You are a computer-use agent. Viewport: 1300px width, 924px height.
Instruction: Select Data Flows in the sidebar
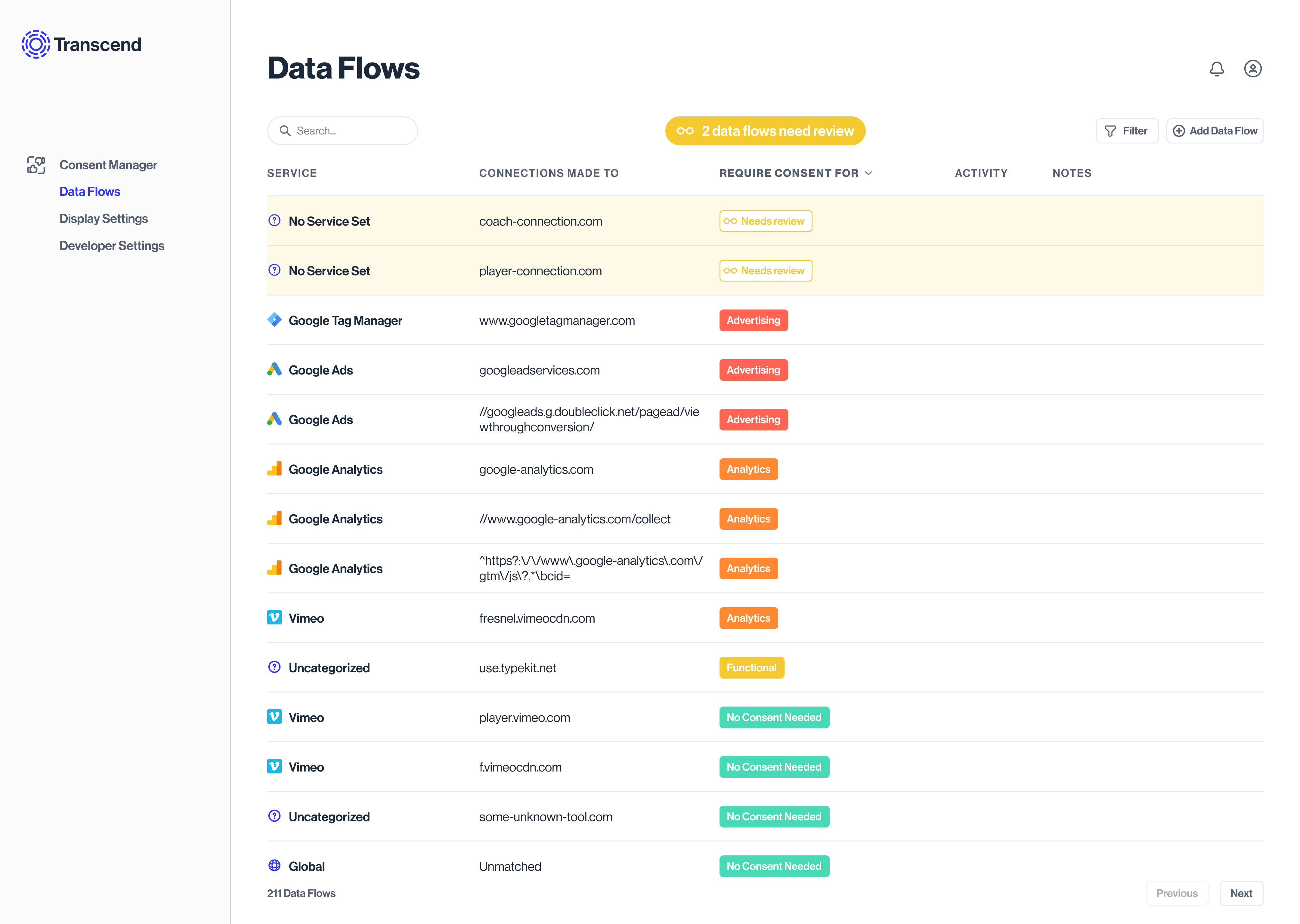tap(90, 192)
